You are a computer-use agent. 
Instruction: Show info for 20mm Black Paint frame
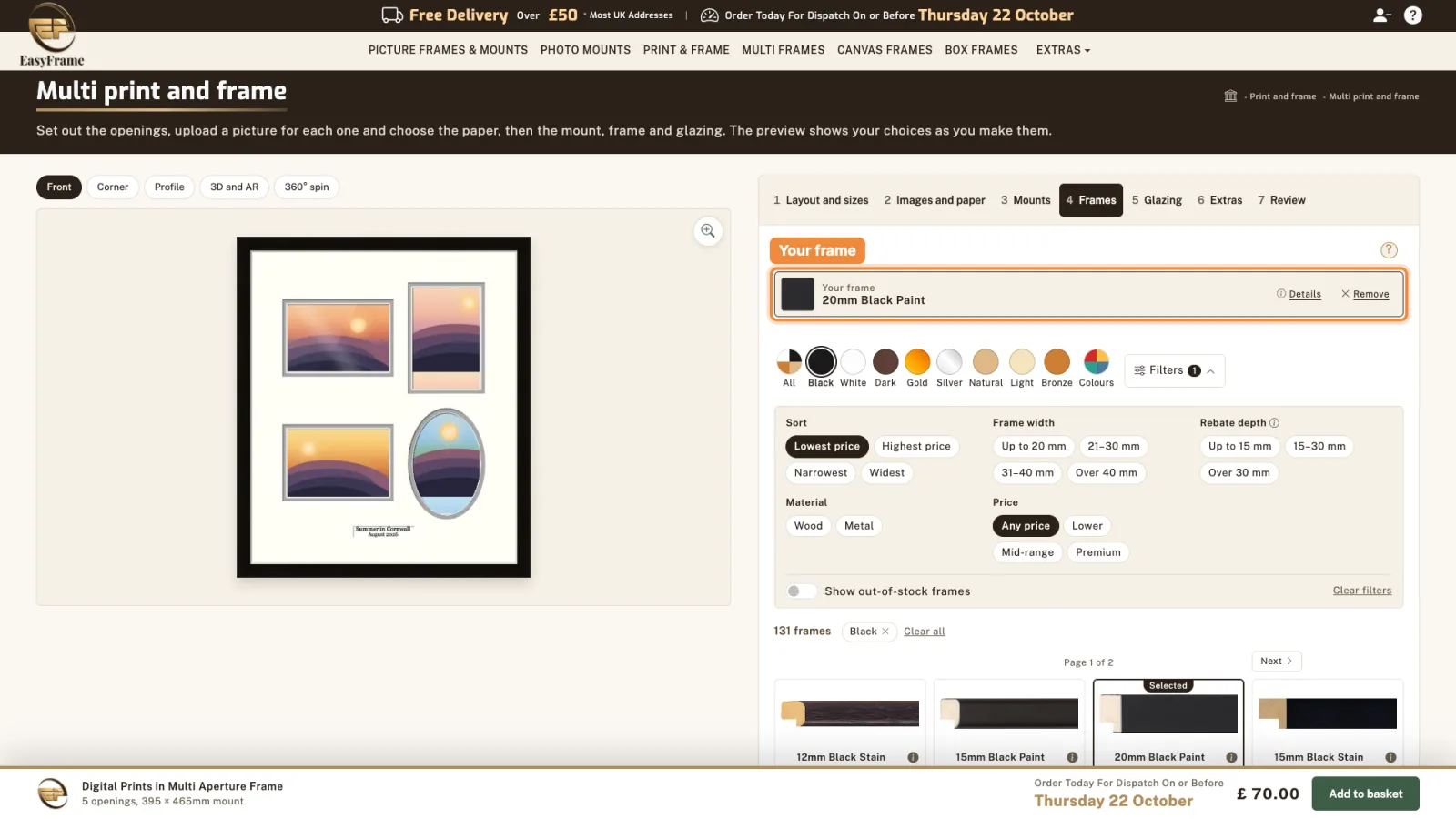tap(1231, 757)
